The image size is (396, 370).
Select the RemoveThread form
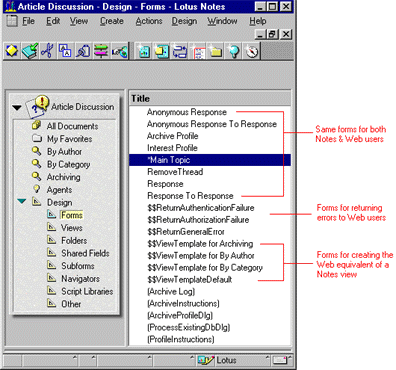pyautogui.click(x=175, y=172)
